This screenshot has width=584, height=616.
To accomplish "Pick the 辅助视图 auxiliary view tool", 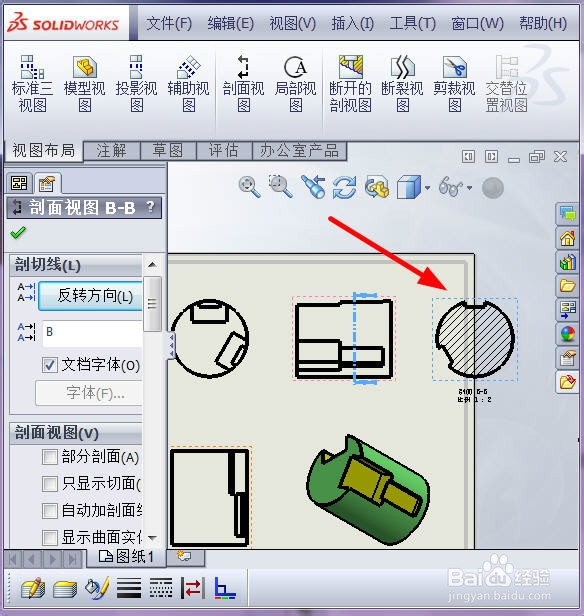I will (x=189, y=84).
